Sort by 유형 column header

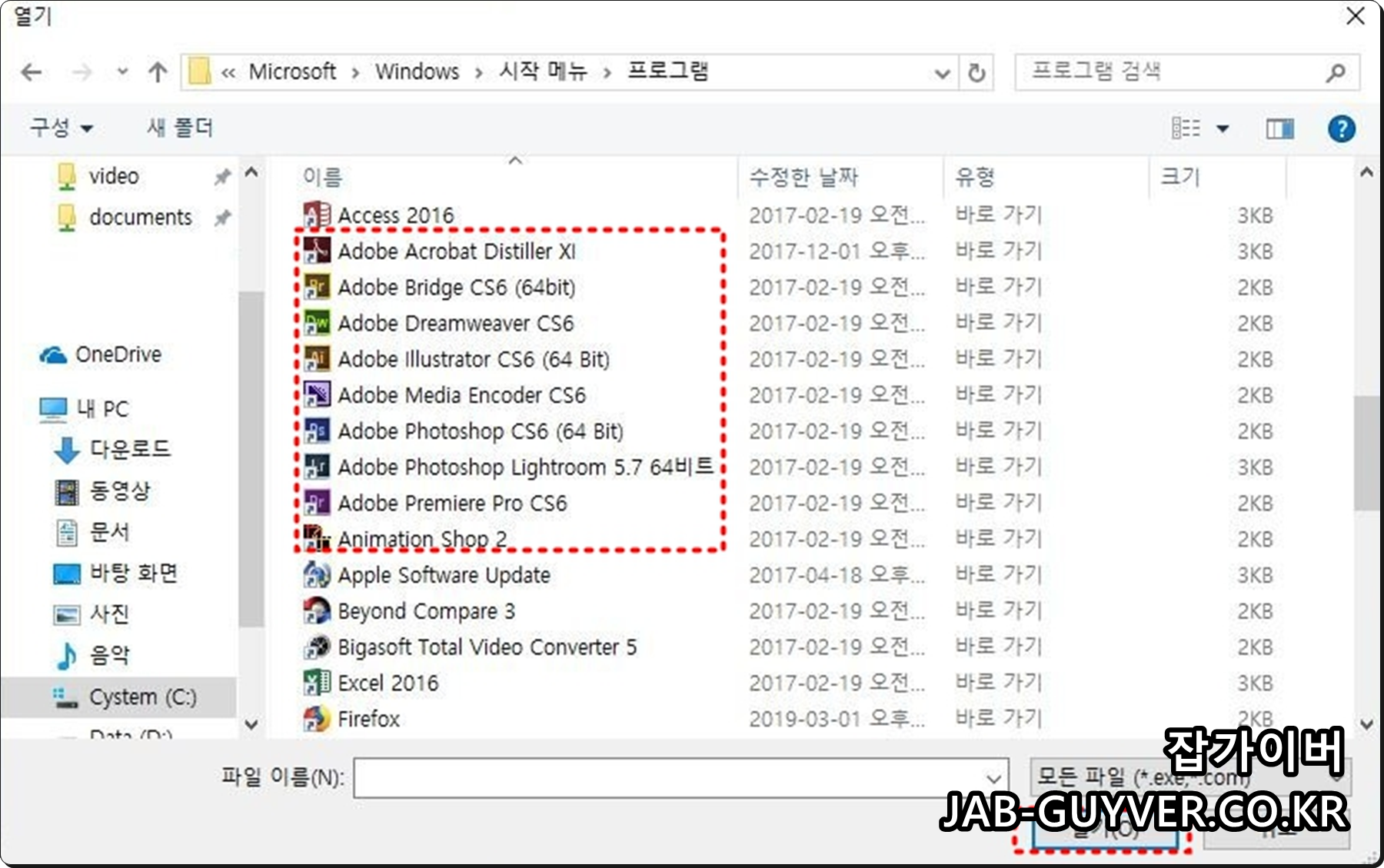tap(975, 178)
